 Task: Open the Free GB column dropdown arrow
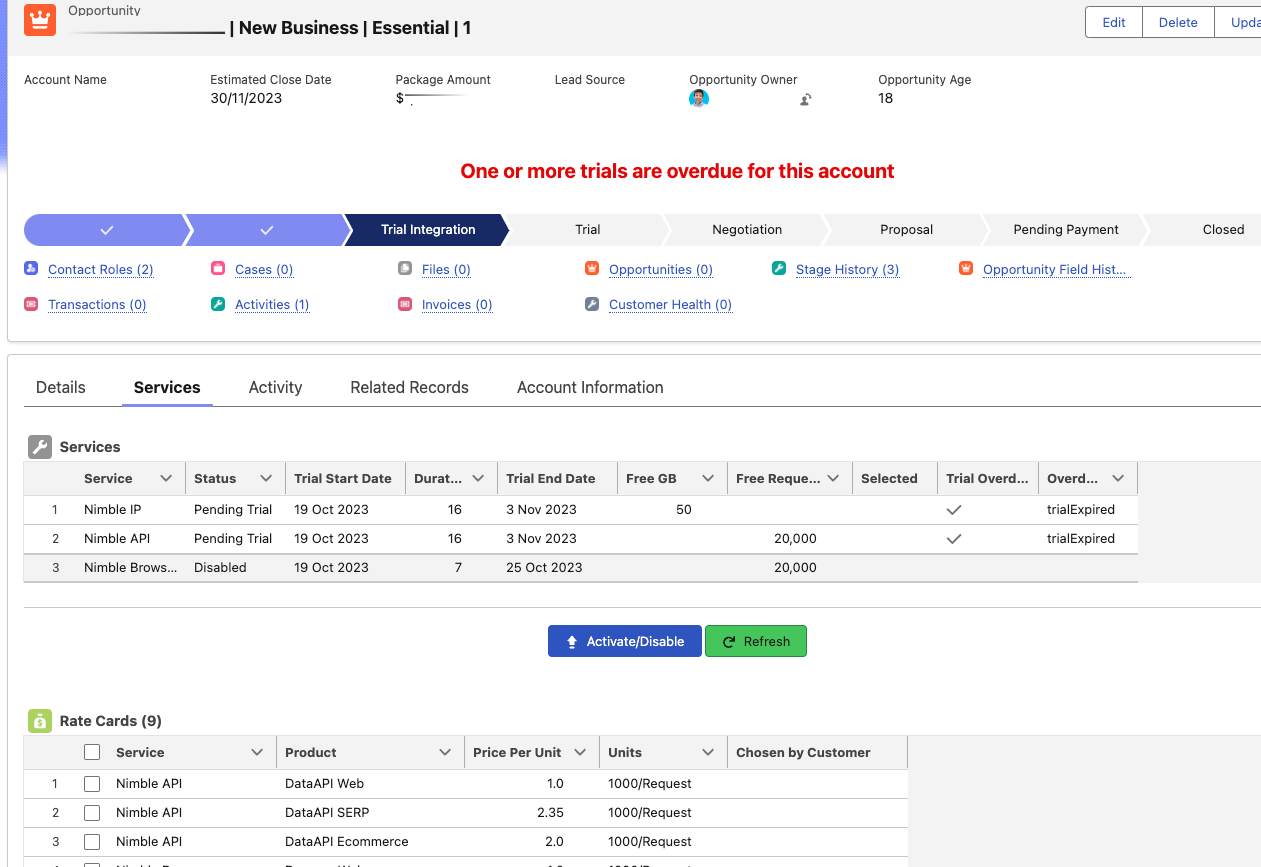(708, 479)
